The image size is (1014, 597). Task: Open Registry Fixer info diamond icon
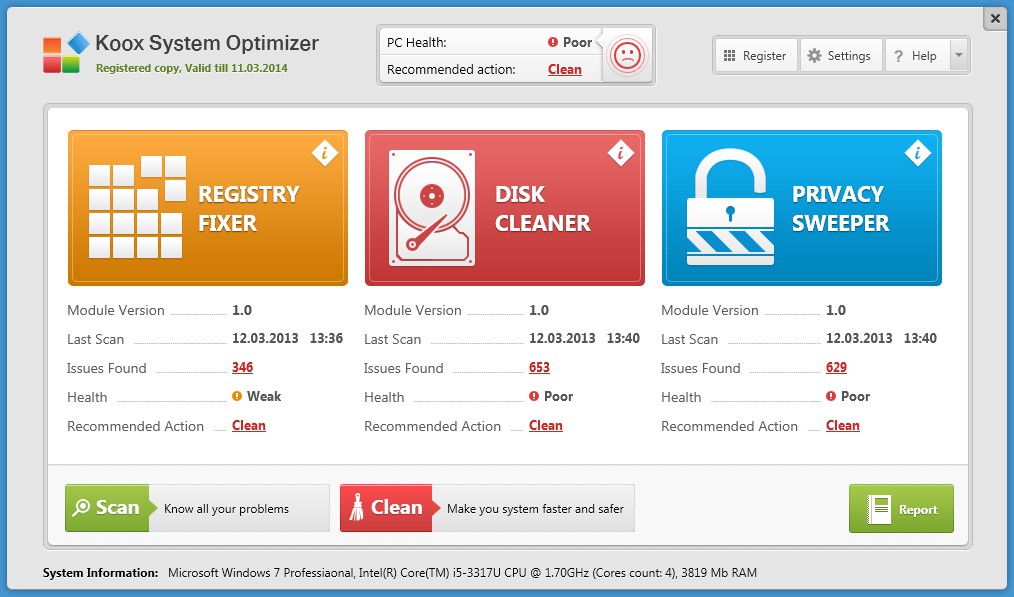coord(325,153)
